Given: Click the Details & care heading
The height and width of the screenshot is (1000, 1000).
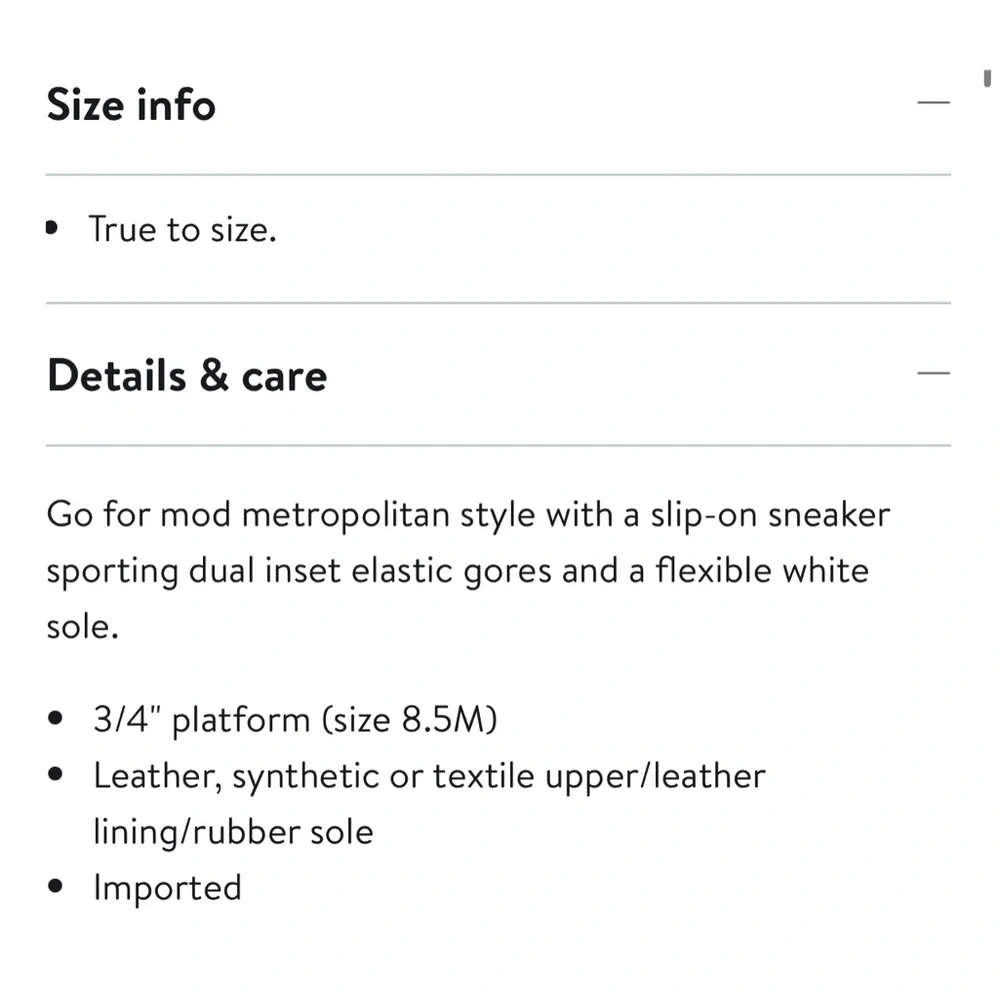Looking at the screenshot, I should click(187, 375).
